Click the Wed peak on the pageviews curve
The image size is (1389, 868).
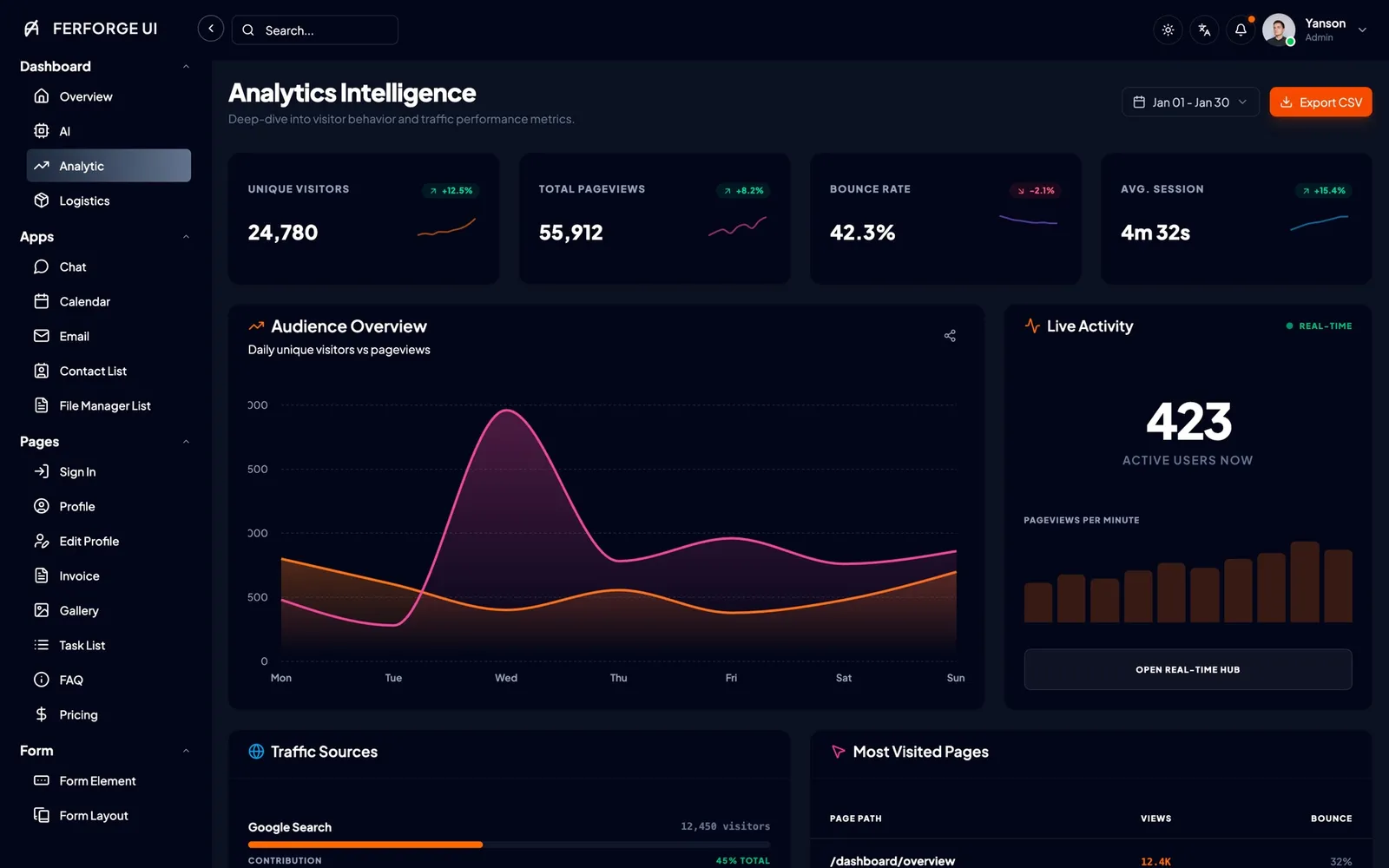pos(506,411)
